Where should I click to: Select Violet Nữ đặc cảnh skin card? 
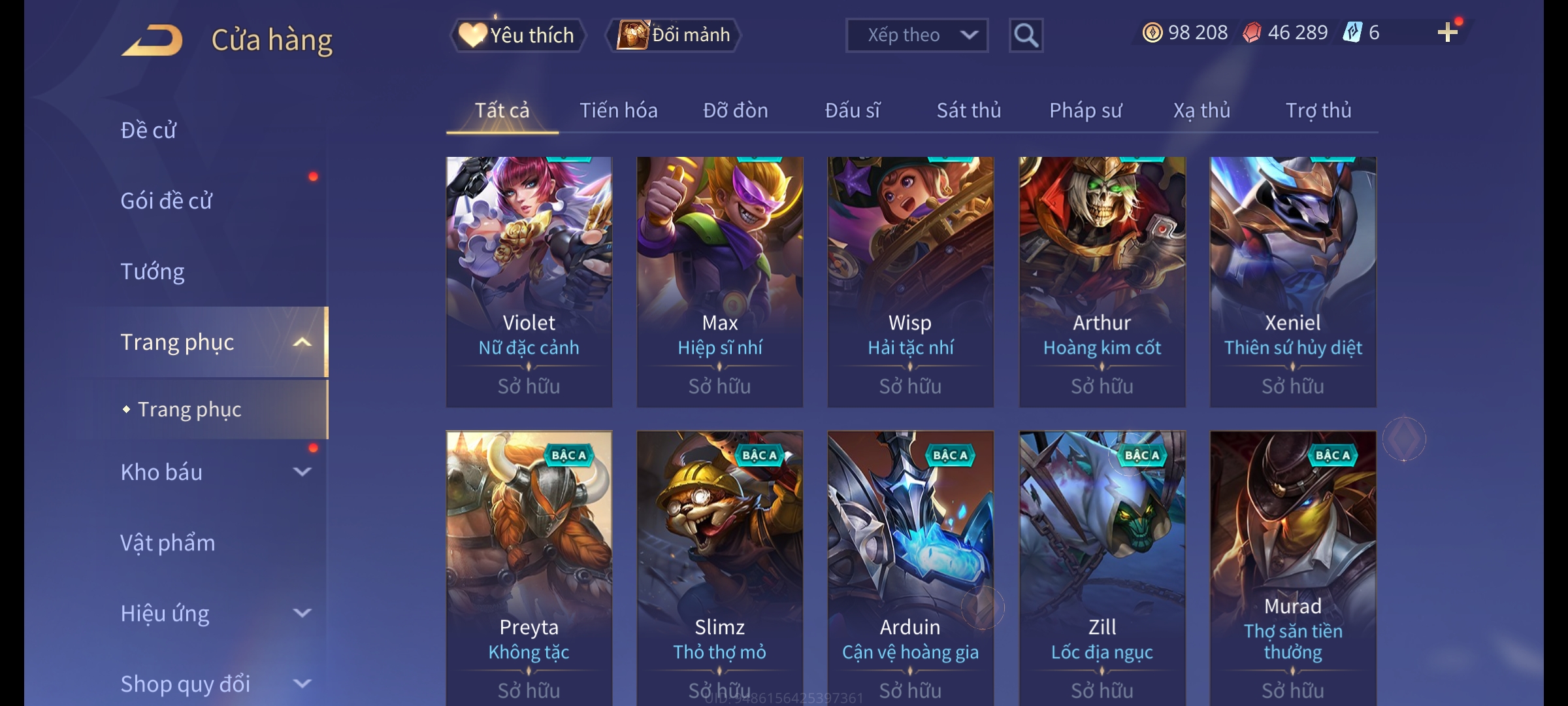pyautogui.click(x=529, y=282)
